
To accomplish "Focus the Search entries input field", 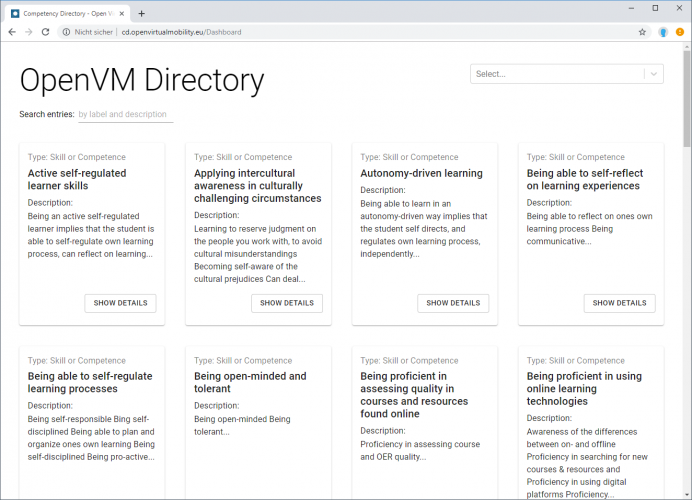I will tap(126, 114).
